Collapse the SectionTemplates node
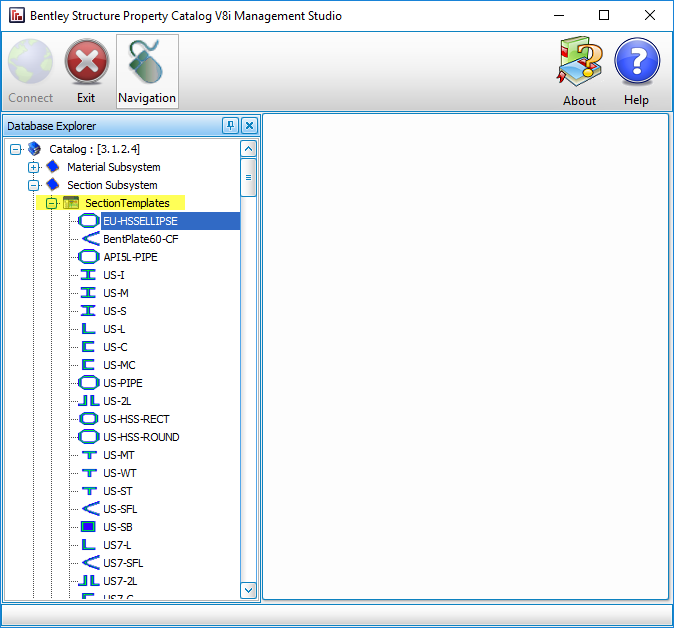Viewport: 674px width, 628px height. (x=51, y=203)
